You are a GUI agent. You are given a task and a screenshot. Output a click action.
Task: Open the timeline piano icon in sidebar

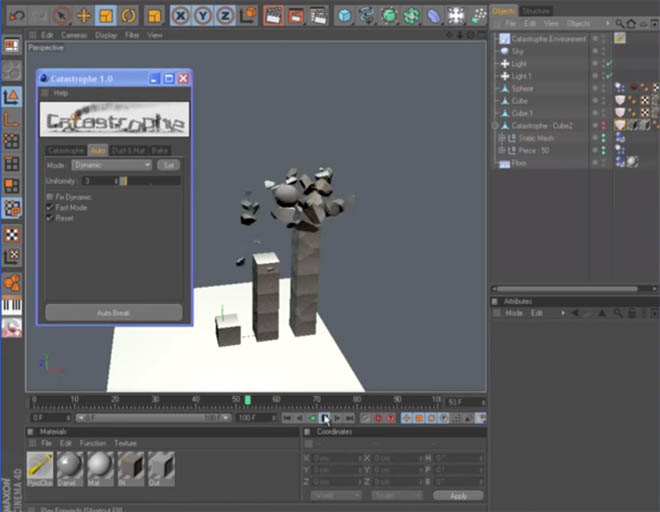click(x=11, y=306)
